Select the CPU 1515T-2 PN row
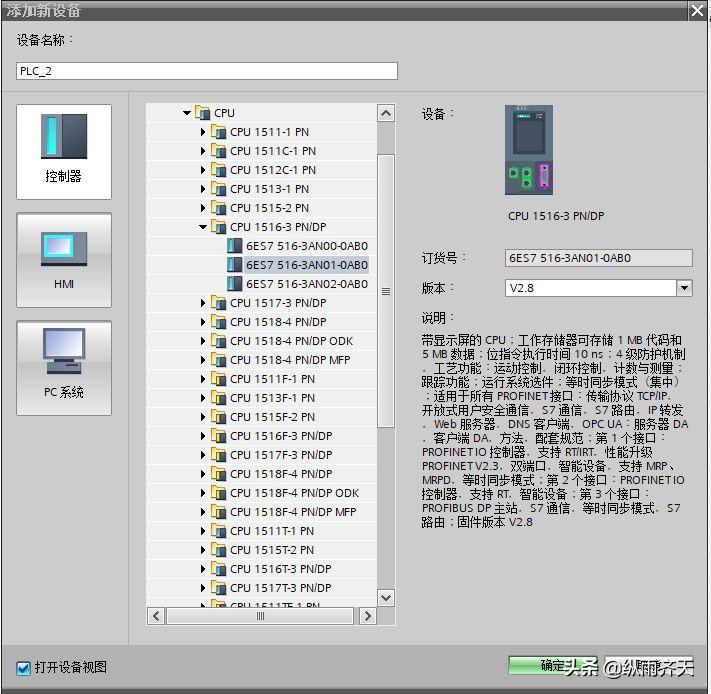 (x=272, y=550)
